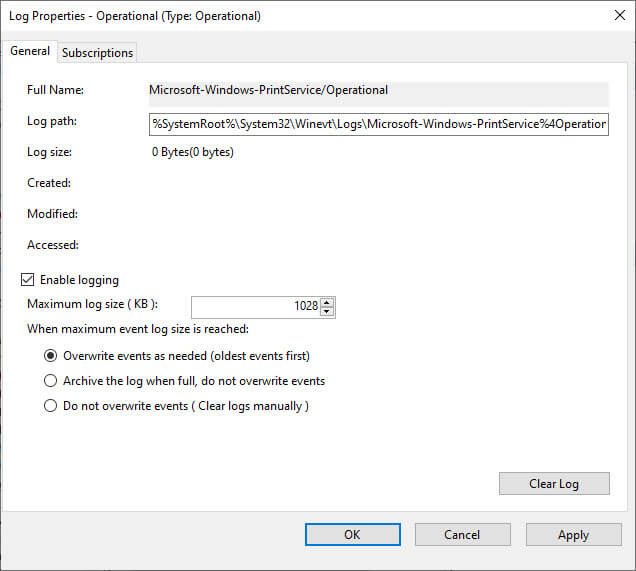Toggle the Enable logging checkbox
The height and width of the screenshot is (571, 636).
coord(28,280)
